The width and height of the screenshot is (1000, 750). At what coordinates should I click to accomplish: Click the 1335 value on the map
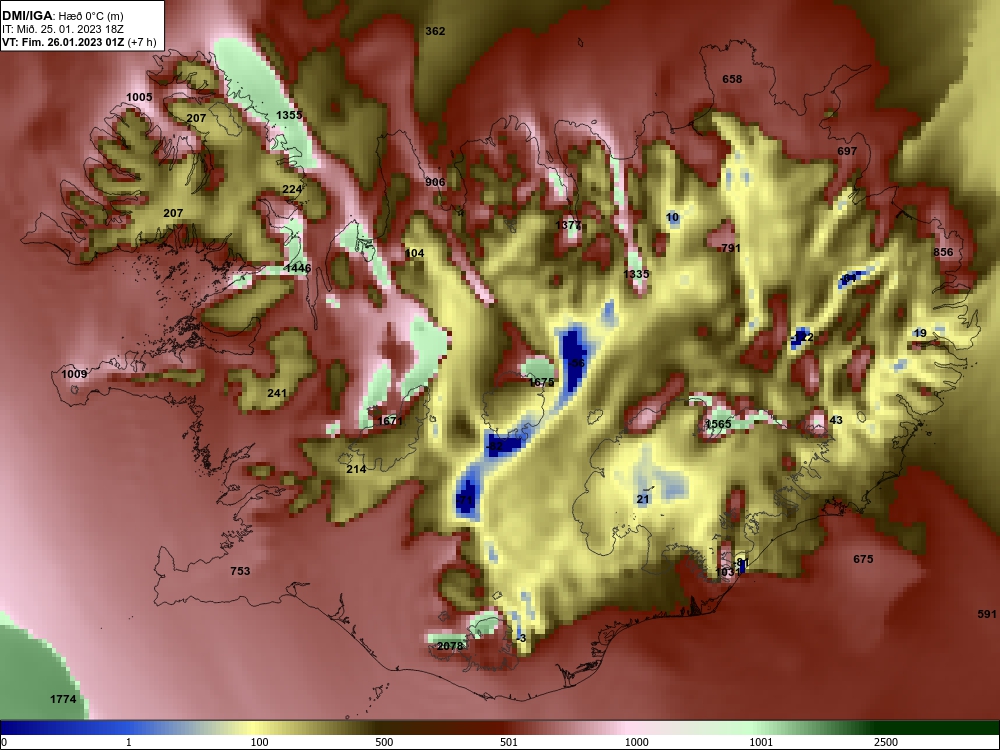(636, 274)
